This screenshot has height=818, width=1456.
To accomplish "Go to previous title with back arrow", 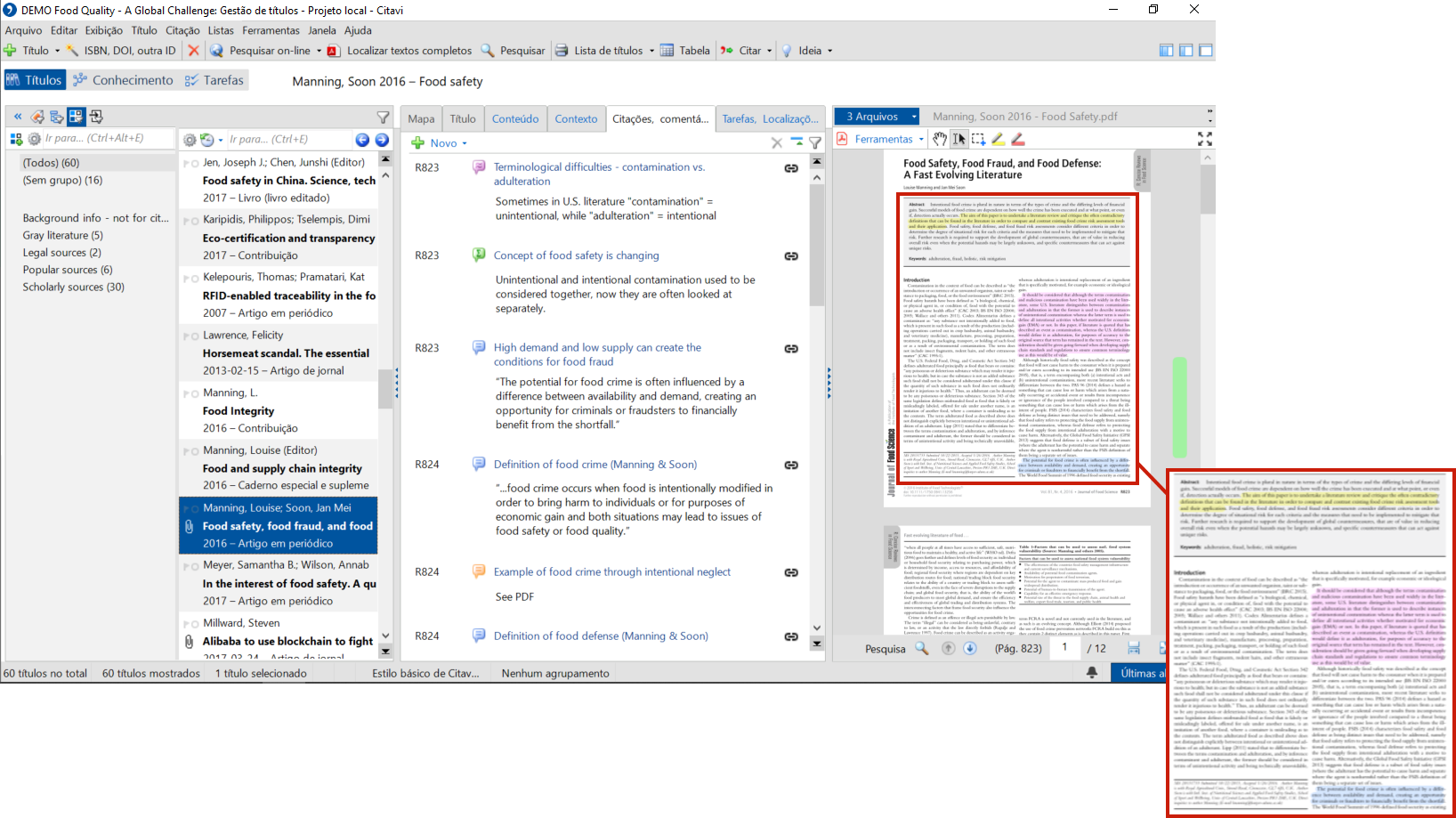I will pos(362,140).
